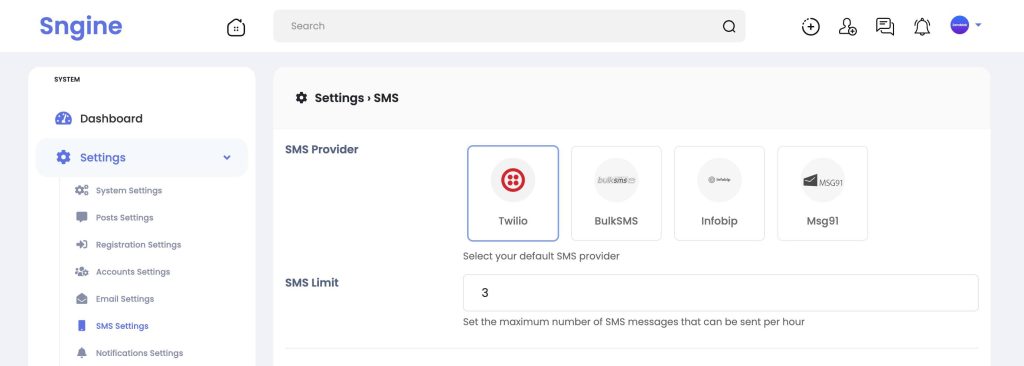This screenshot has width=1024, height=366.
Task: Select Infobip as SMS provider
Action: 719,193
